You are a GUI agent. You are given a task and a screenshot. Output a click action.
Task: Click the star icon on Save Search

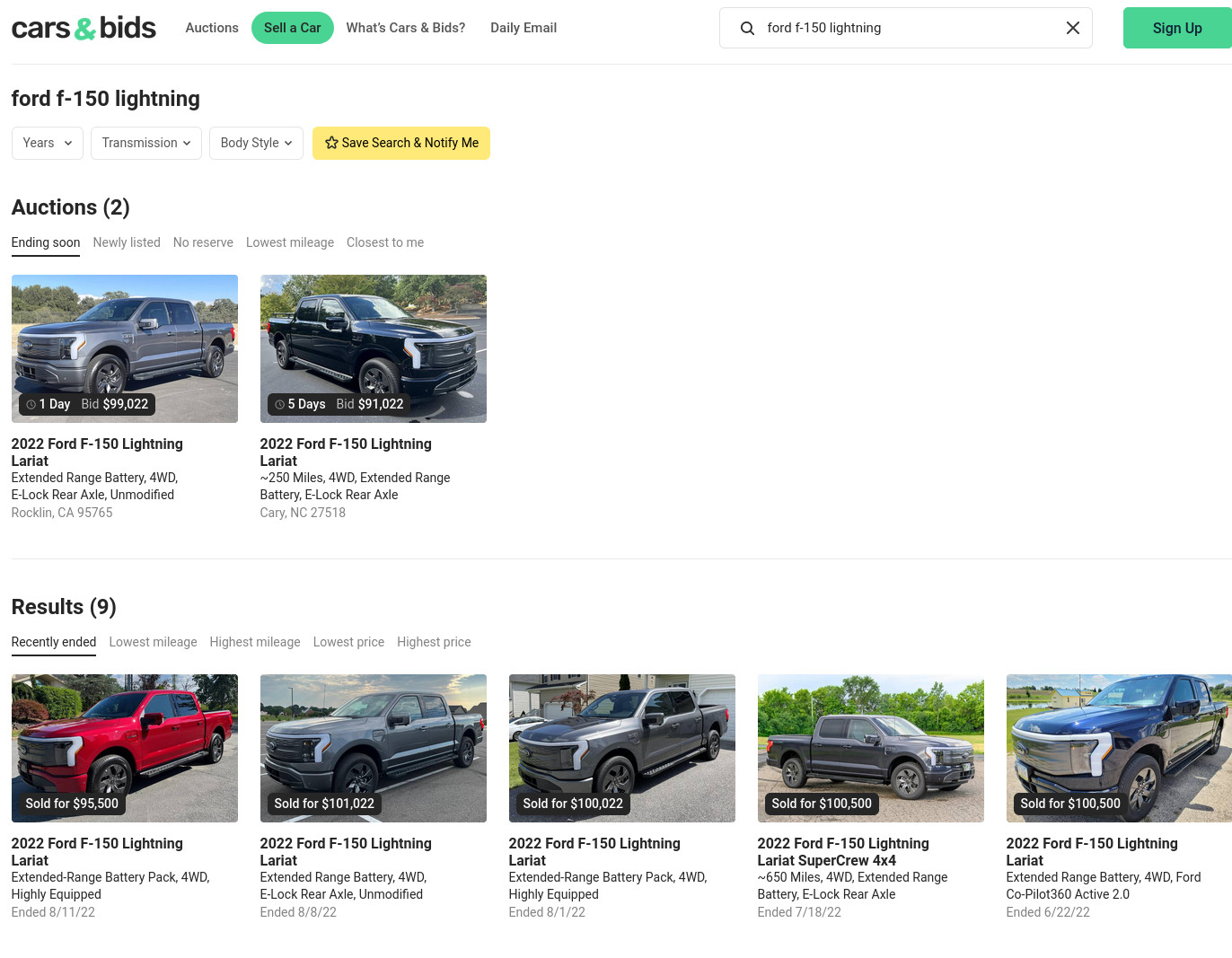(331, 143)
